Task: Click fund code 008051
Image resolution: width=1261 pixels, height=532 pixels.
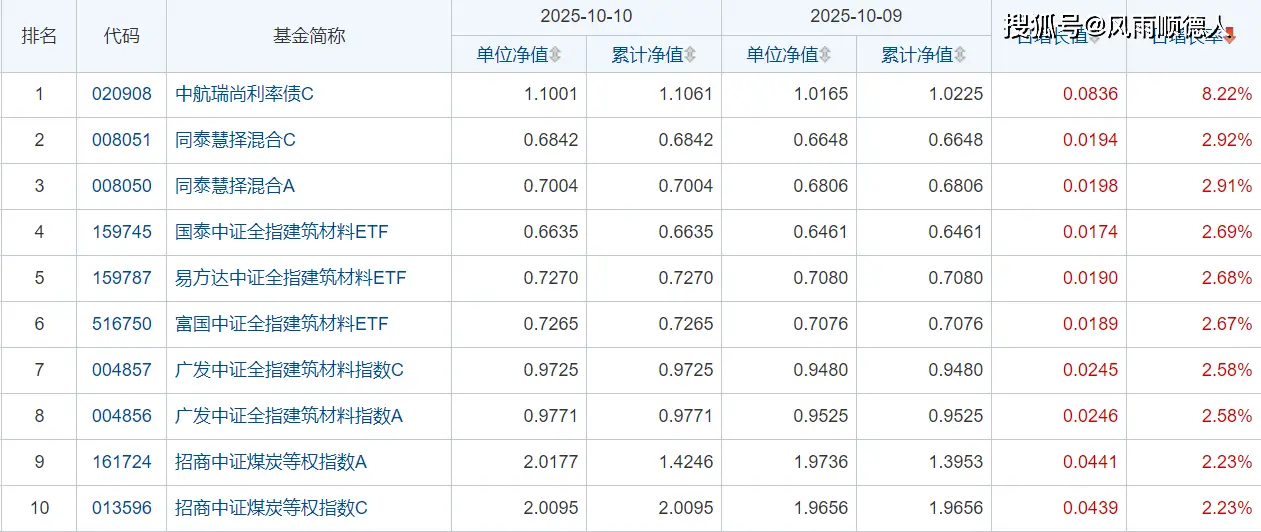Action: point(122,141)
